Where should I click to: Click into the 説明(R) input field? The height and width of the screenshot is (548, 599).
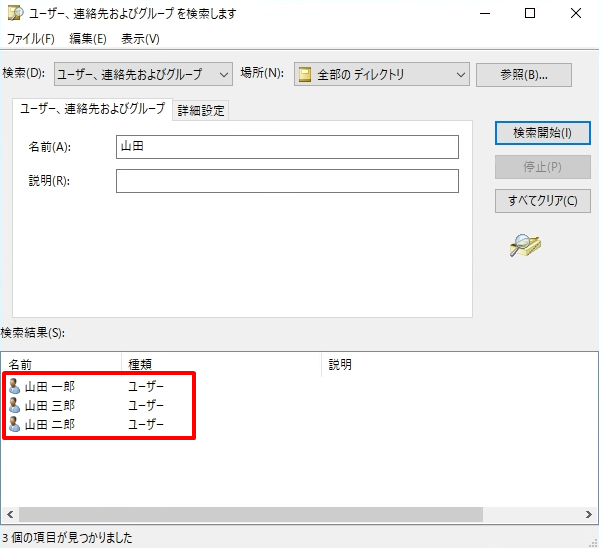coord(287,181)
